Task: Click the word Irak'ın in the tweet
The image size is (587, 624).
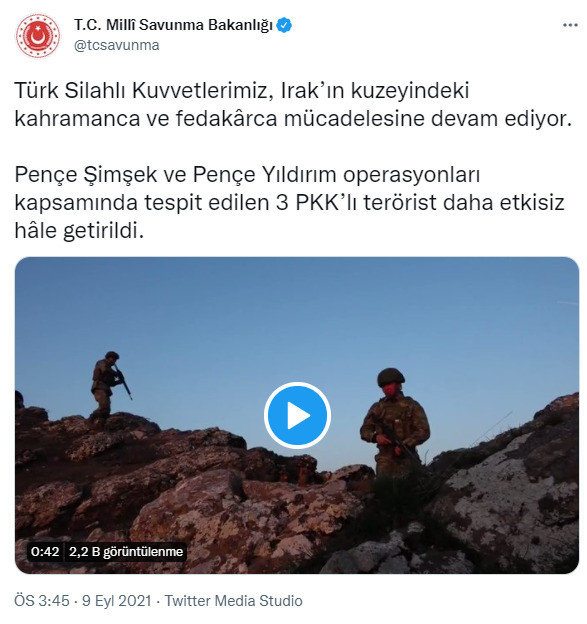Action: tap(312, 91)
